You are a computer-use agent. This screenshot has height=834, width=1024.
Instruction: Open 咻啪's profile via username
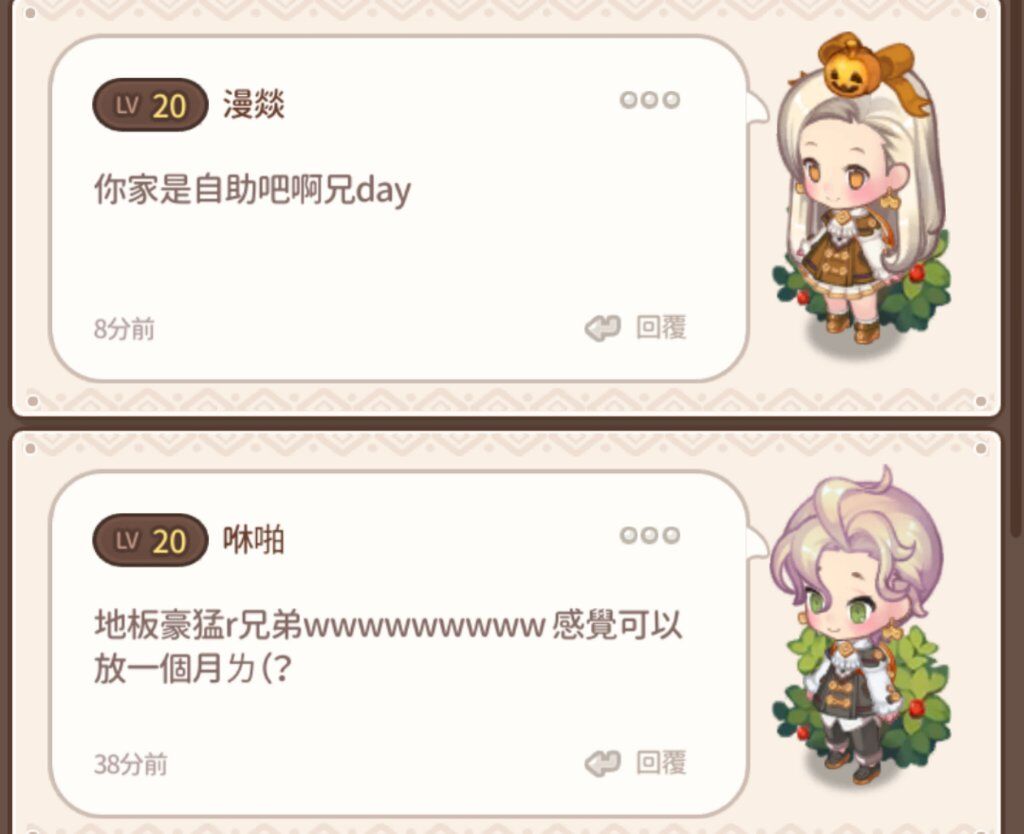tap(254, 539)
